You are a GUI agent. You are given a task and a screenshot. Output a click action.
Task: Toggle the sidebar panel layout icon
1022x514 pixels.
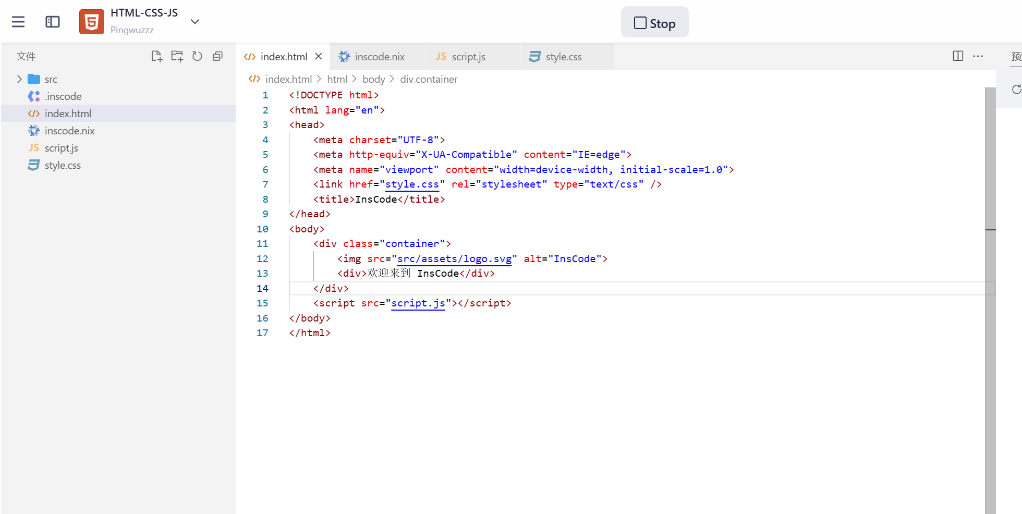53,22
